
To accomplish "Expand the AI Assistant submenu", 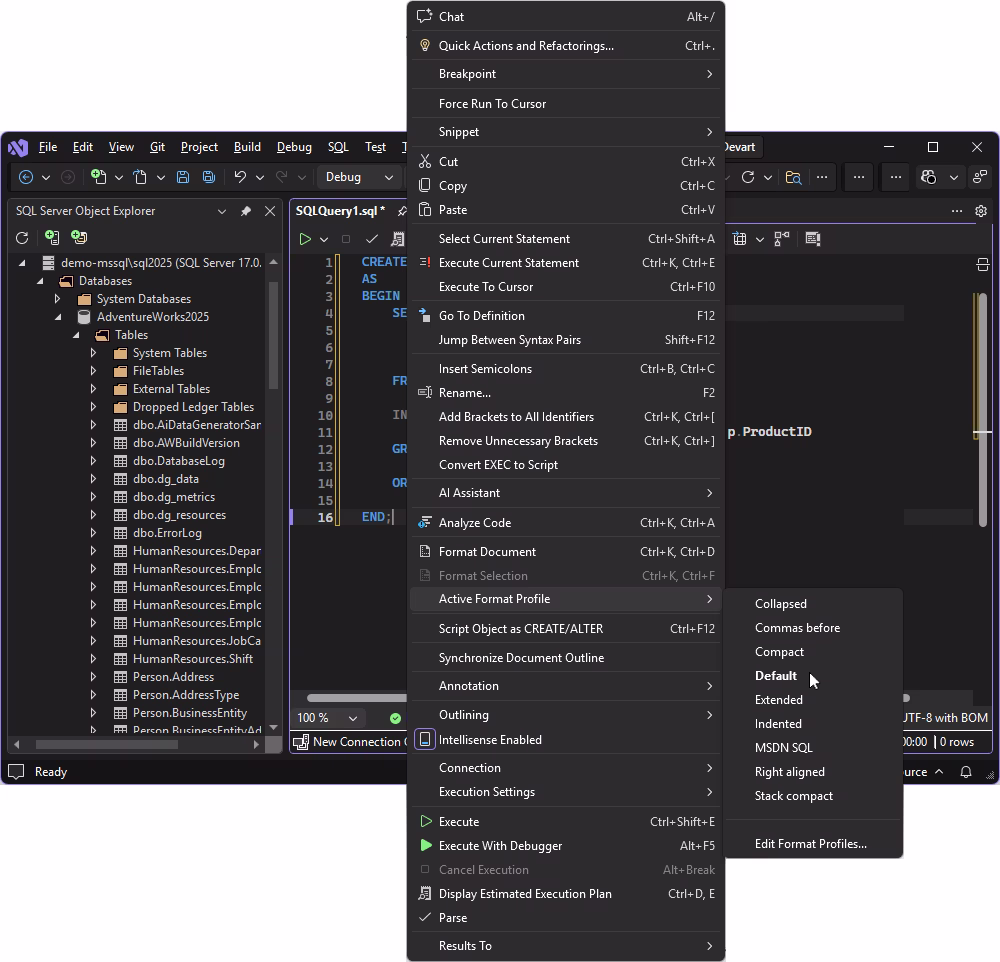I will (x=566, y=493).
